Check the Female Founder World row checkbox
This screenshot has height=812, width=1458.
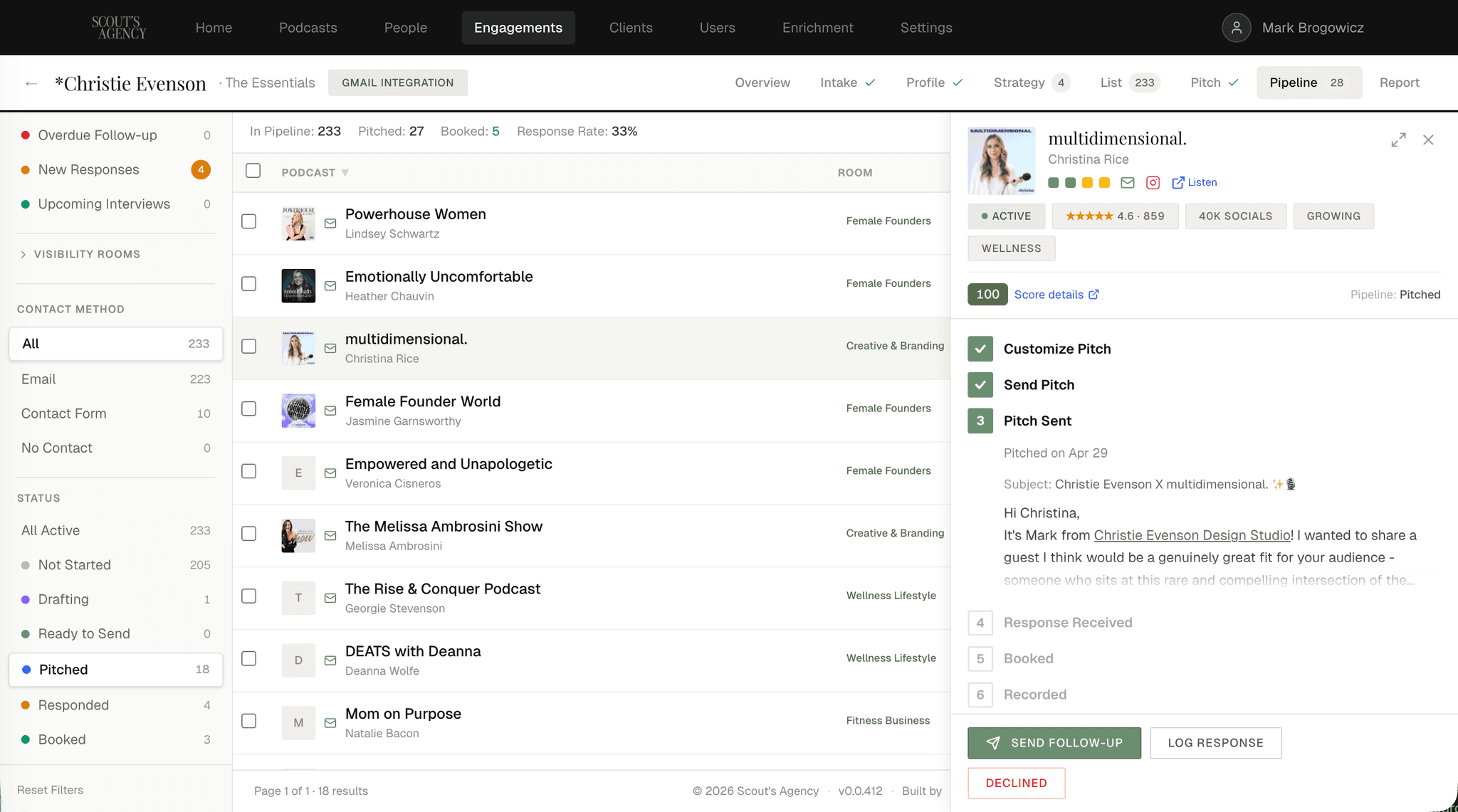tap(249, 408)
